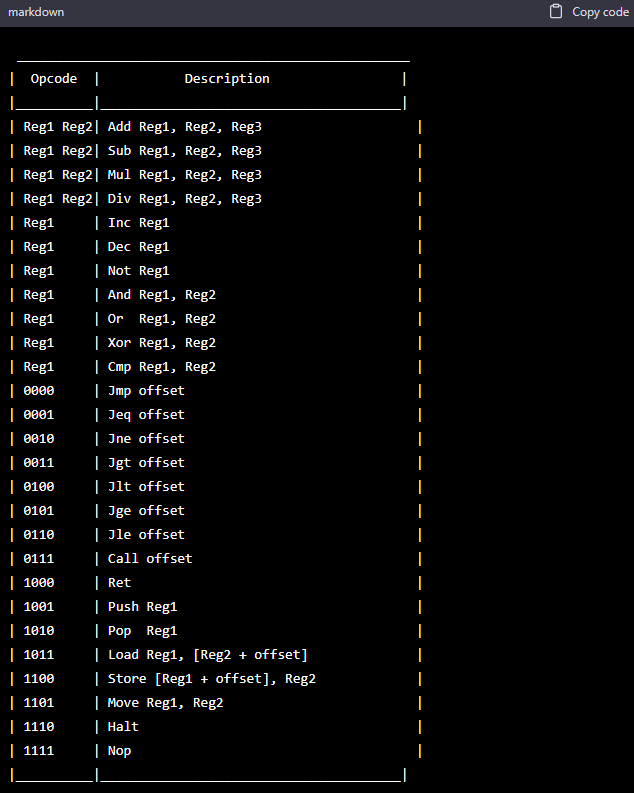Click opcode "0000" in the Jmp row

coord(39,391)
